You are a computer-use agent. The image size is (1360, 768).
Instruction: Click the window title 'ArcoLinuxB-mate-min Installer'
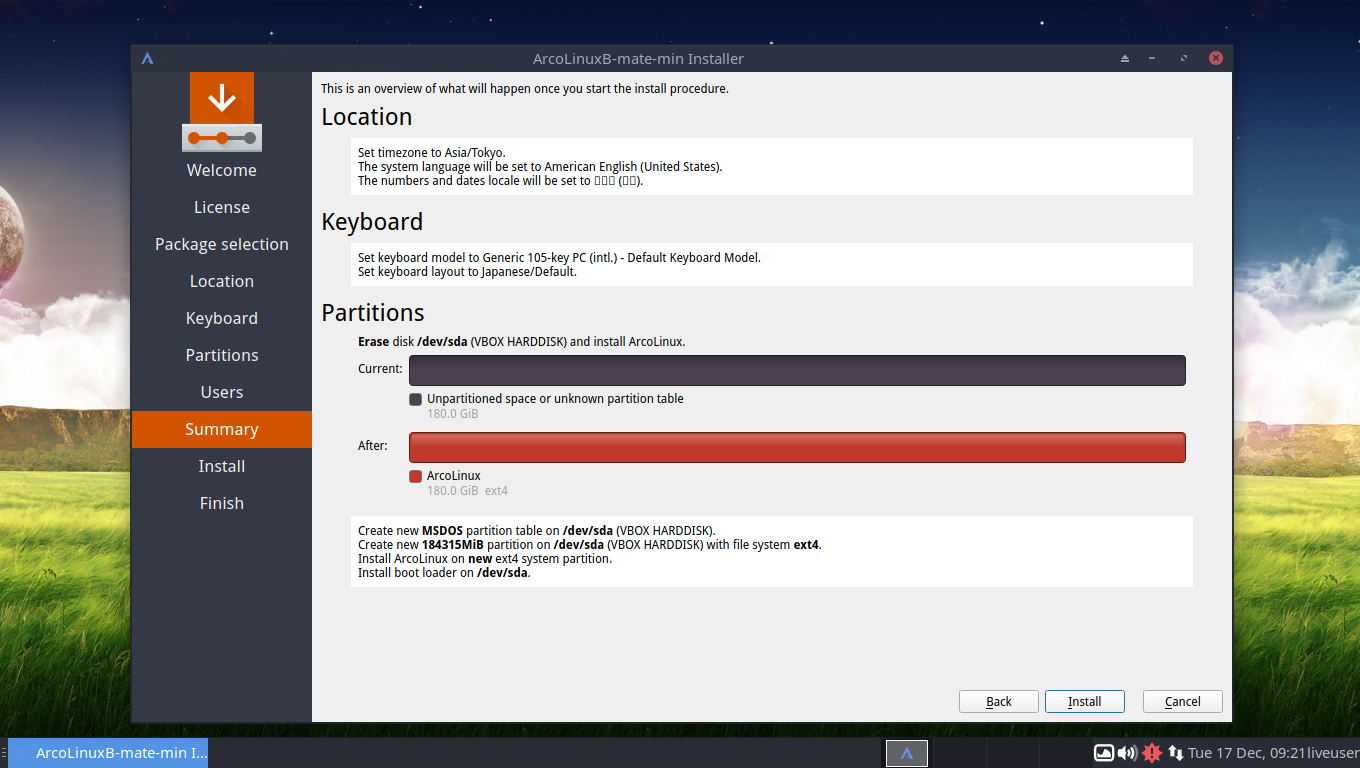pos(638,59)
